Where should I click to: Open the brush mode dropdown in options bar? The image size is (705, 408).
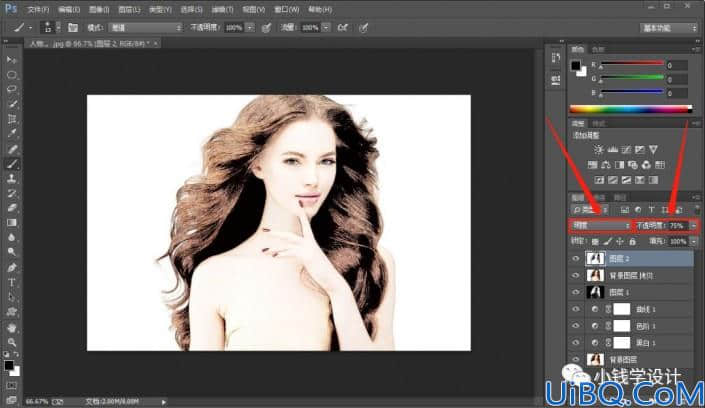pyautogui.click(x=146, y=28)
